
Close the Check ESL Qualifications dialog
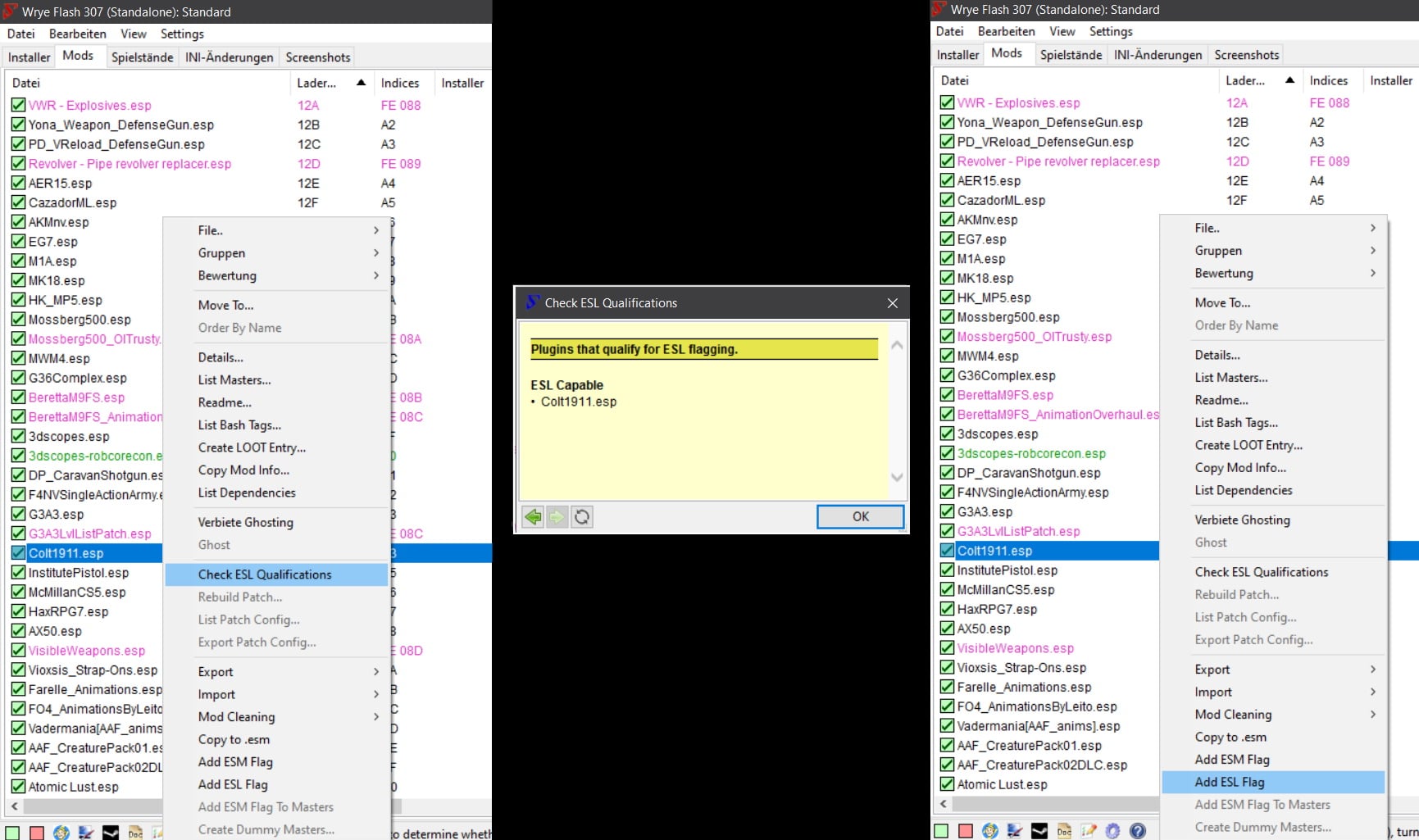click(893, 303)
